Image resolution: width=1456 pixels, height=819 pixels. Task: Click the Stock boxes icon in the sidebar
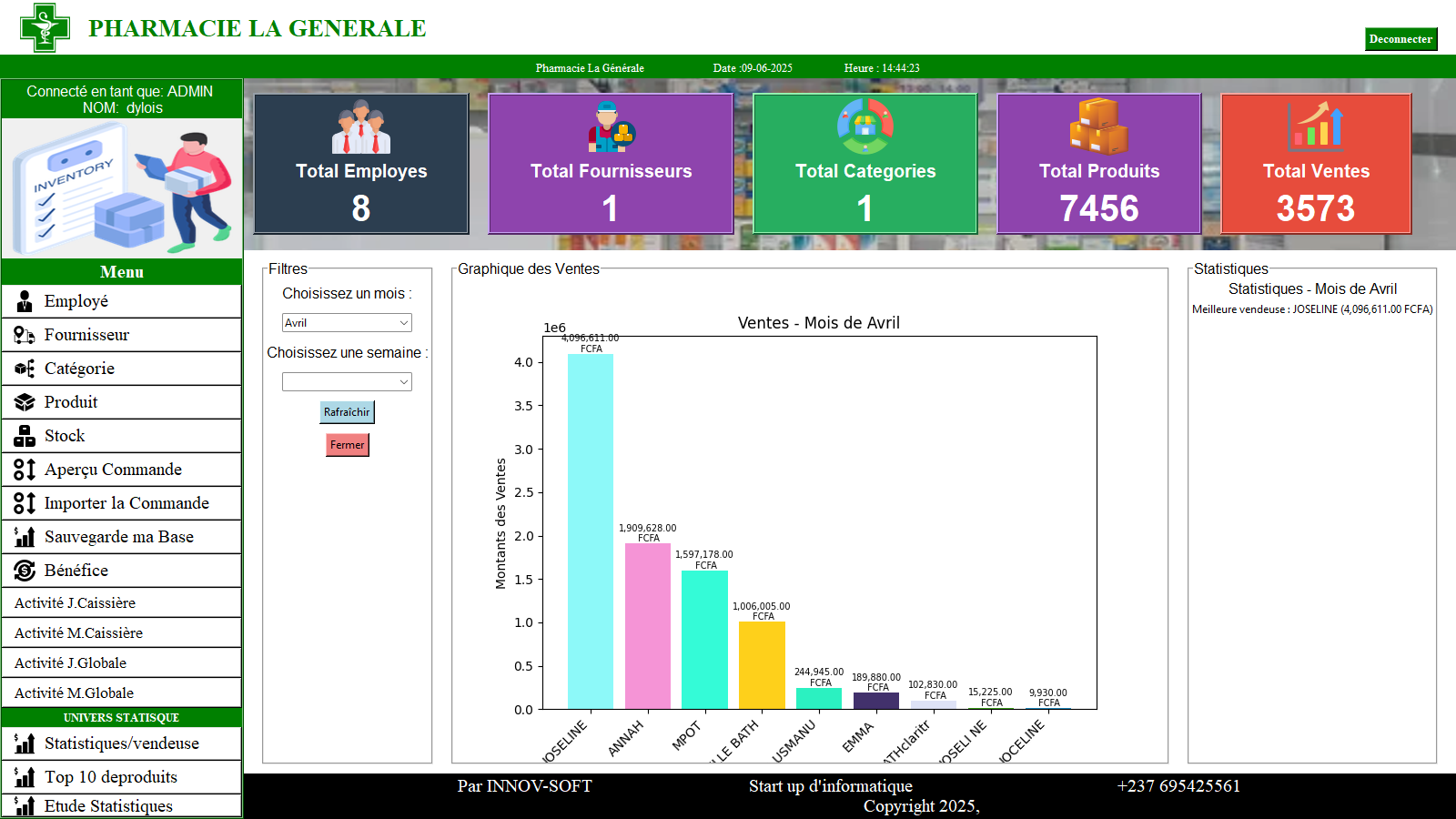[x=25, y=437]
